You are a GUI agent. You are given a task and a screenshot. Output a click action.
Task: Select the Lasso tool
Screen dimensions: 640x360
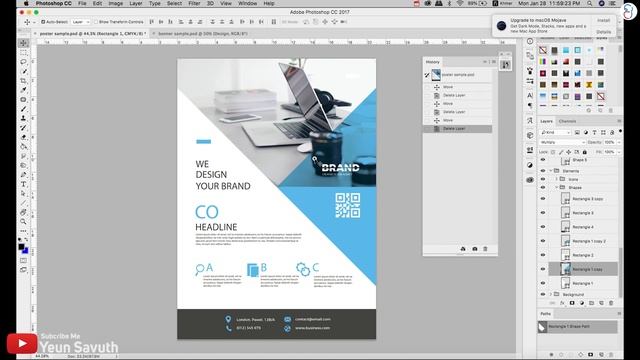click(23, 62)
